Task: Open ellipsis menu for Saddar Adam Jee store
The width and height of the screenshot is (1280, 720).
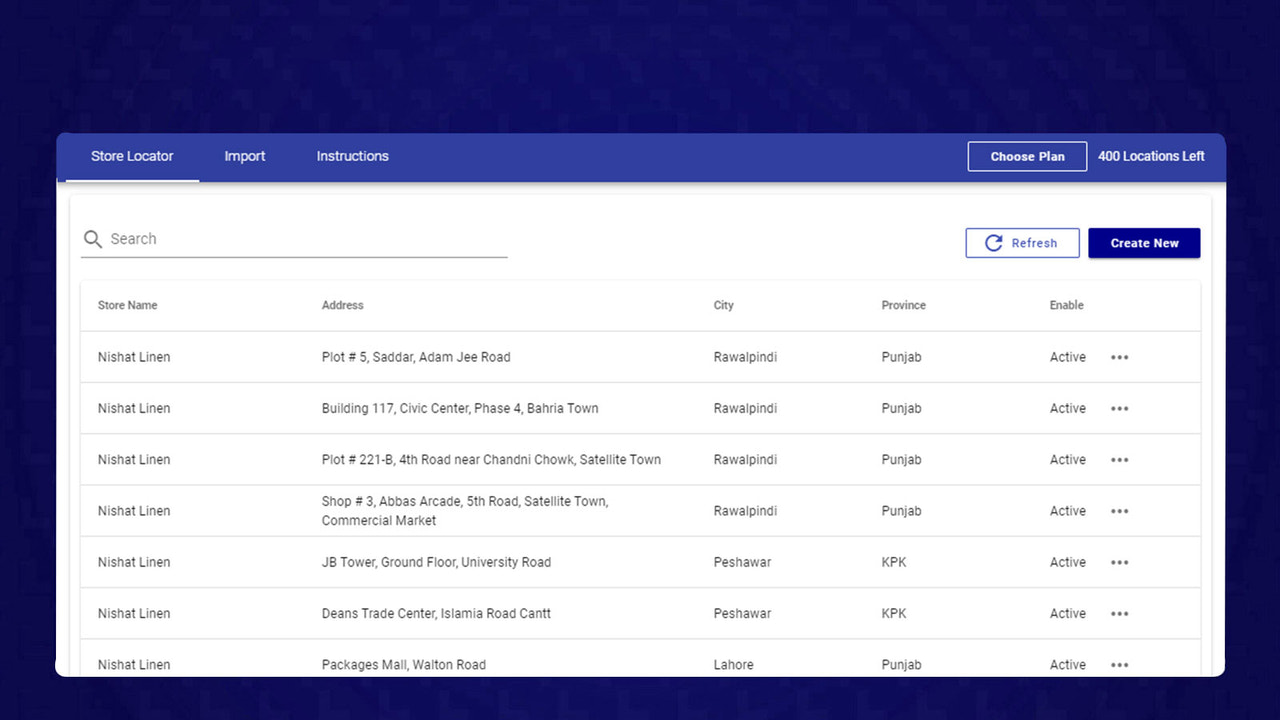Action: coord(1120,357)
